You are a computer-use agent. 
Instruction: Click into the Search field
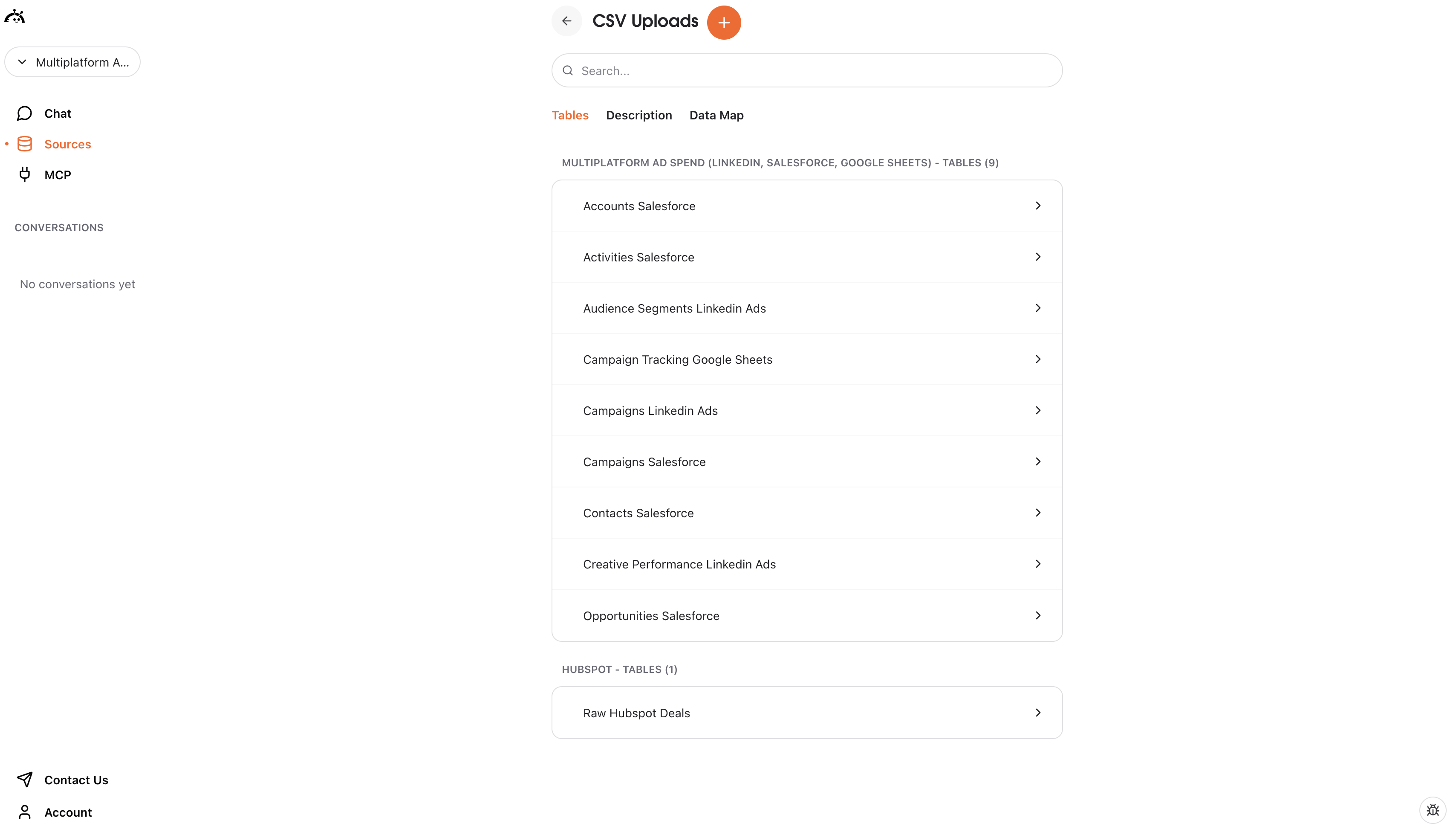(x=802, y=70)
